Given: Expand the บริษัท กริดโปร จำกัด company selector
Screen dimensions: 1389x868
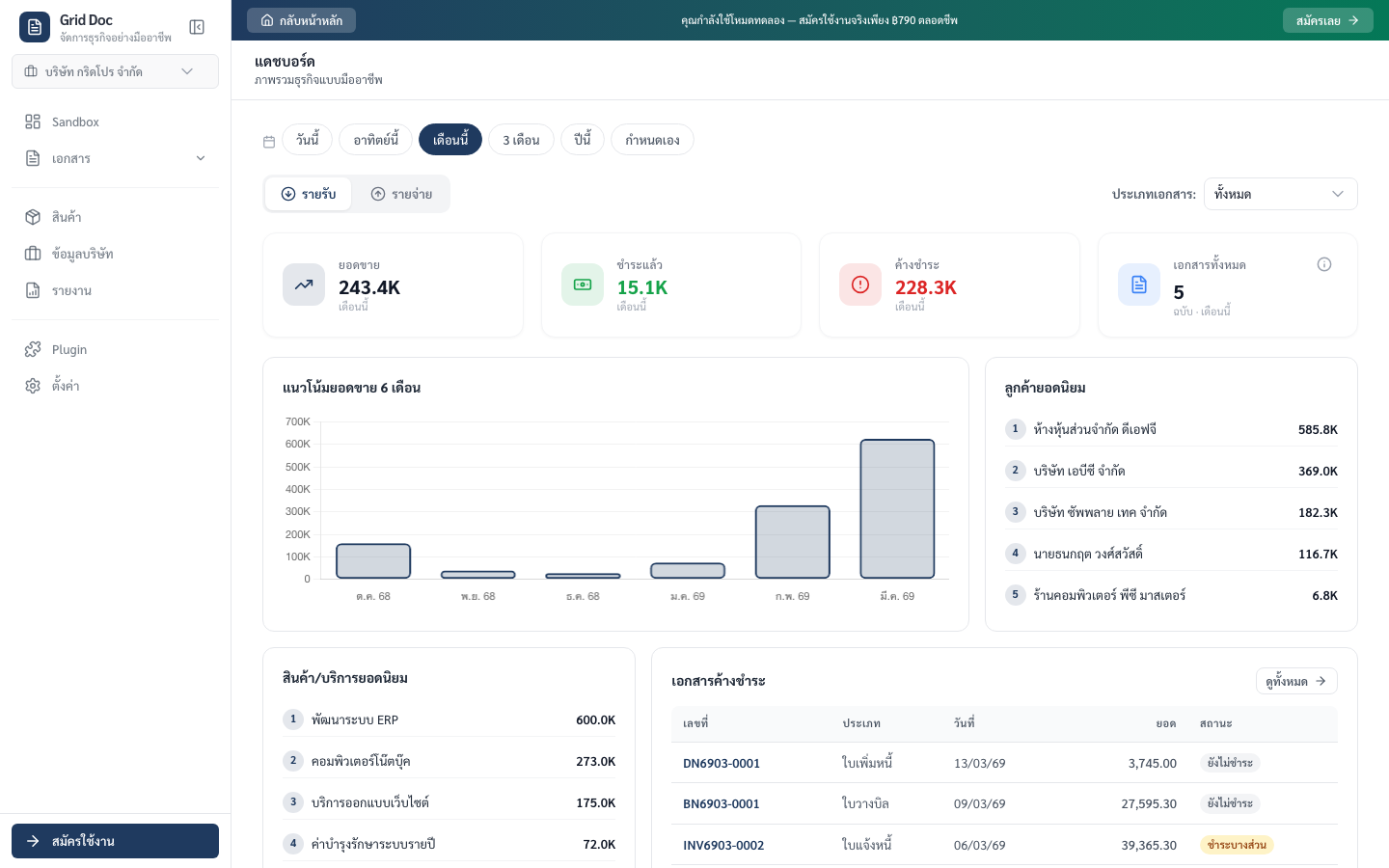Looking at the screenshot, I should click(115, 71).
